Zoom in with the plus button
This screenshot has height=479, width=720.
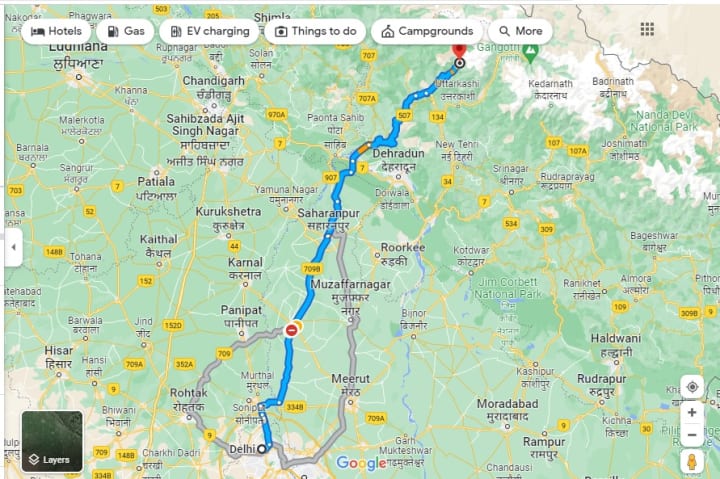pos(692,412)
